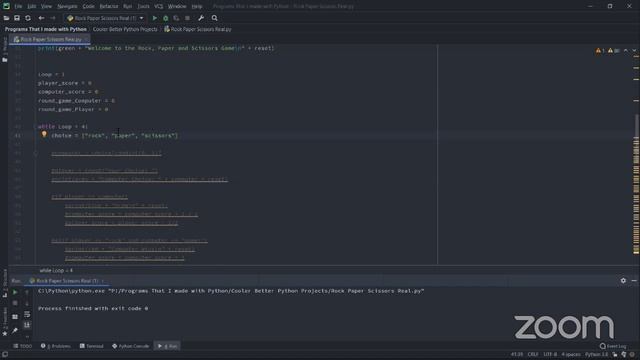
Task: Open the Project tool window folder icon
Action: tap(4, 60)
